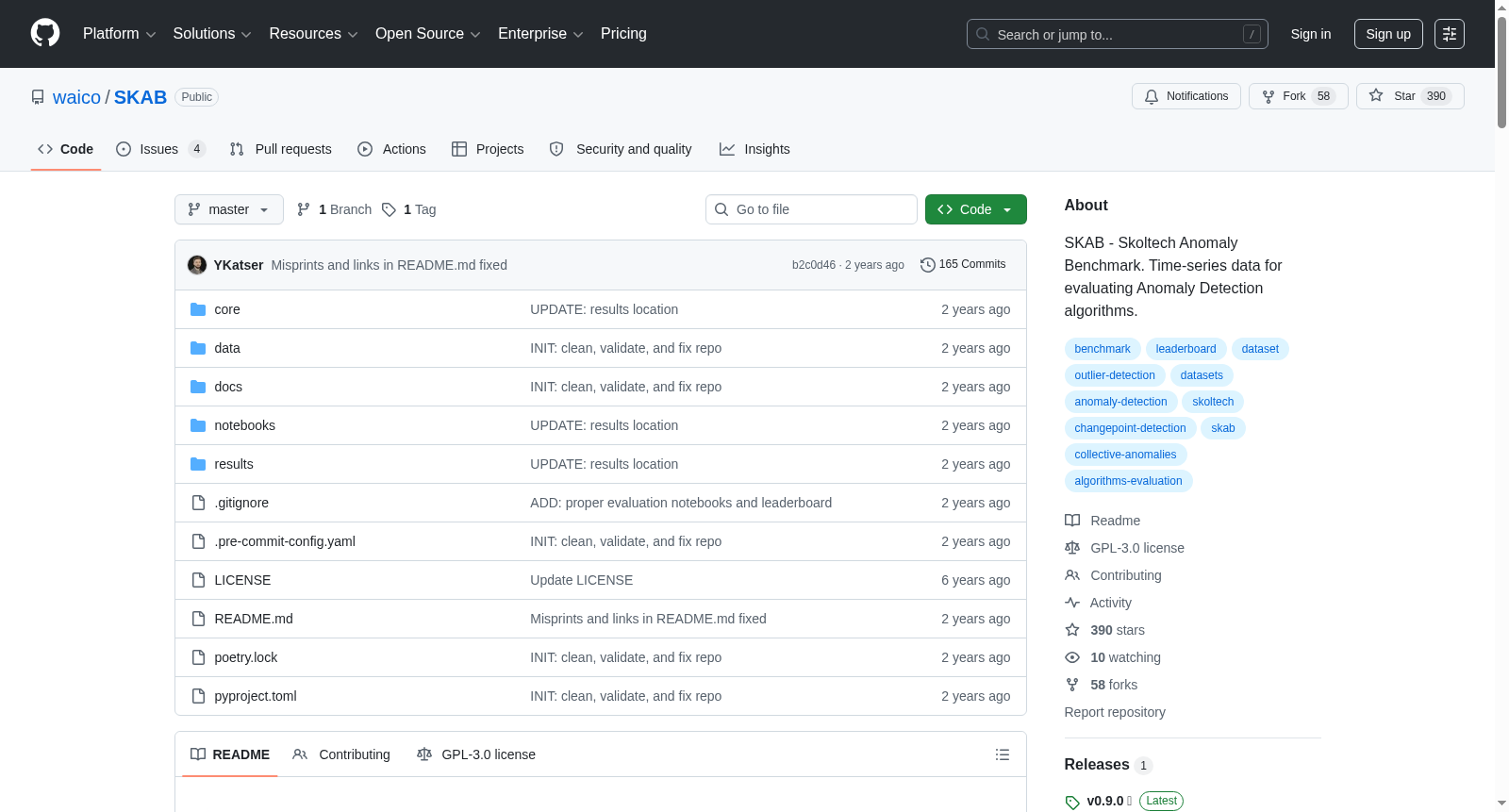Open the b2c0d46 commit hash

coord(814,265)
